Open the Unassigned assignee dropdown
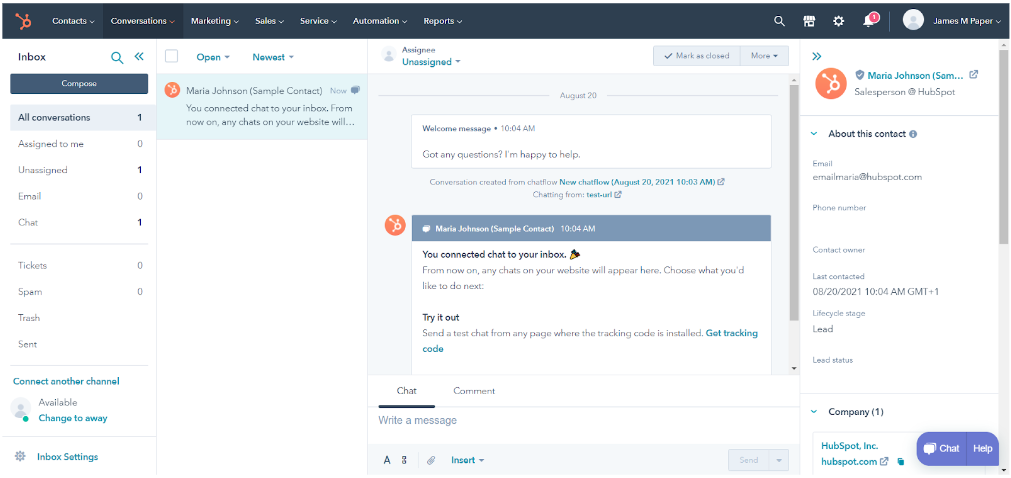Viewport: 1011px width, 478px height. (x=431, y=62)
